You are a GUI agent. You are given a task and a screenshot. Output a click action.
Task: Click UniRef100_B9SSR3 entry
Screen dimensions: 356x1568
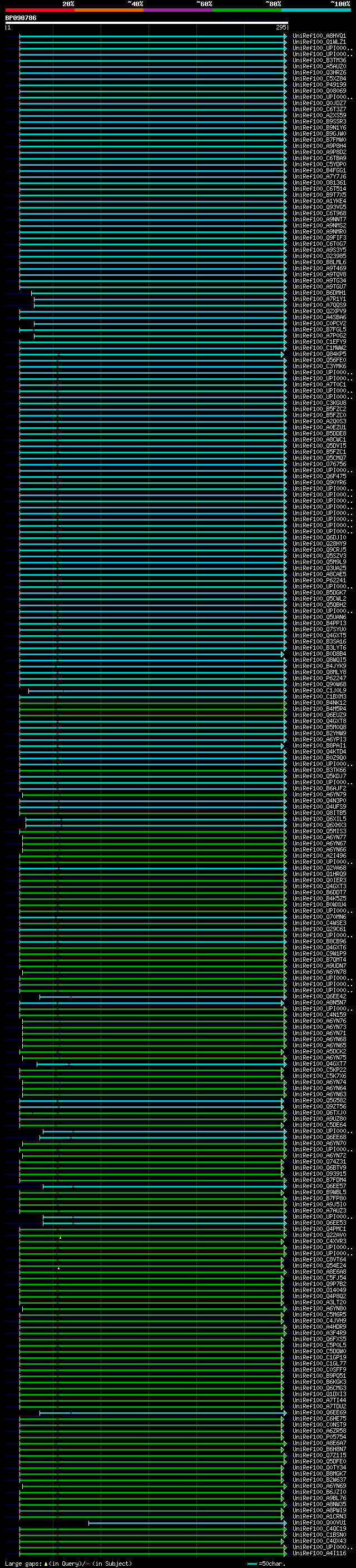(319, 121)
